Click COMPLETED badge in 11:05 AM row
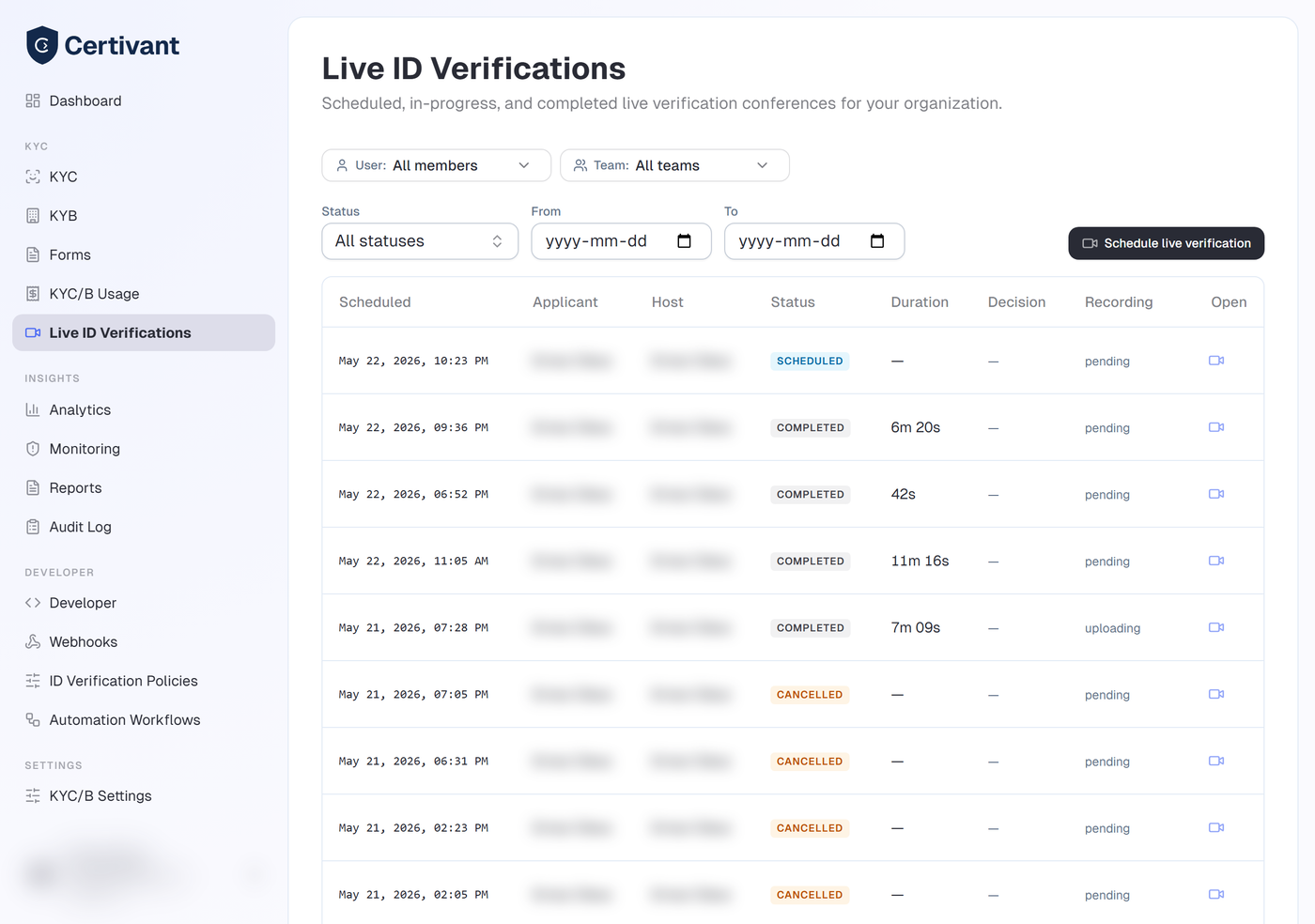 (811, 561)
